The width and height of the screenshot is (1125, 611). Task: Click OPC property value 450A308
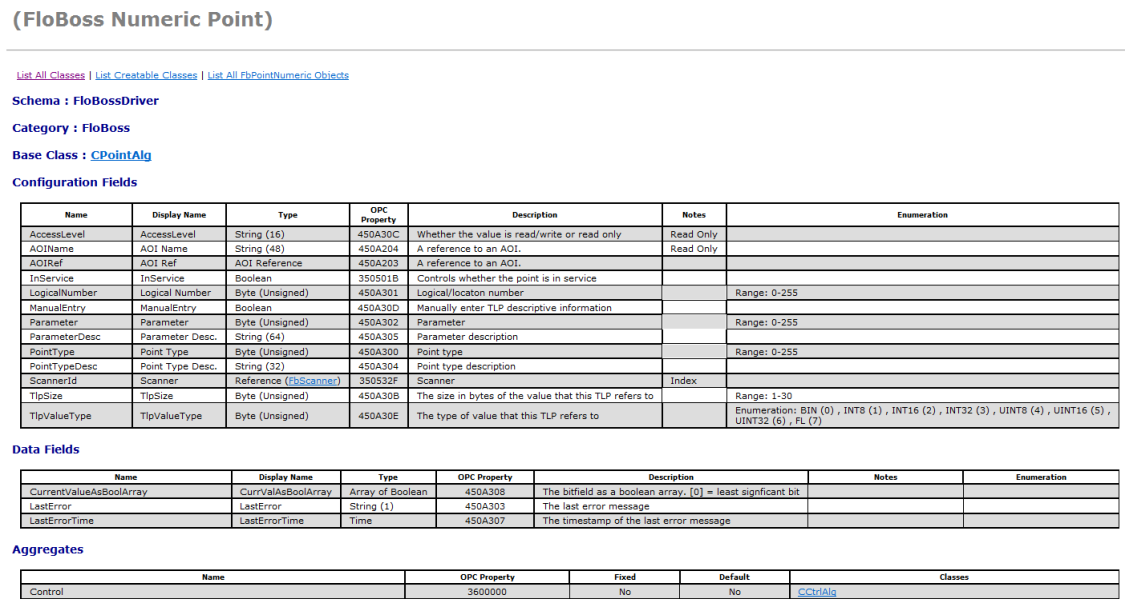click(484, 492)
